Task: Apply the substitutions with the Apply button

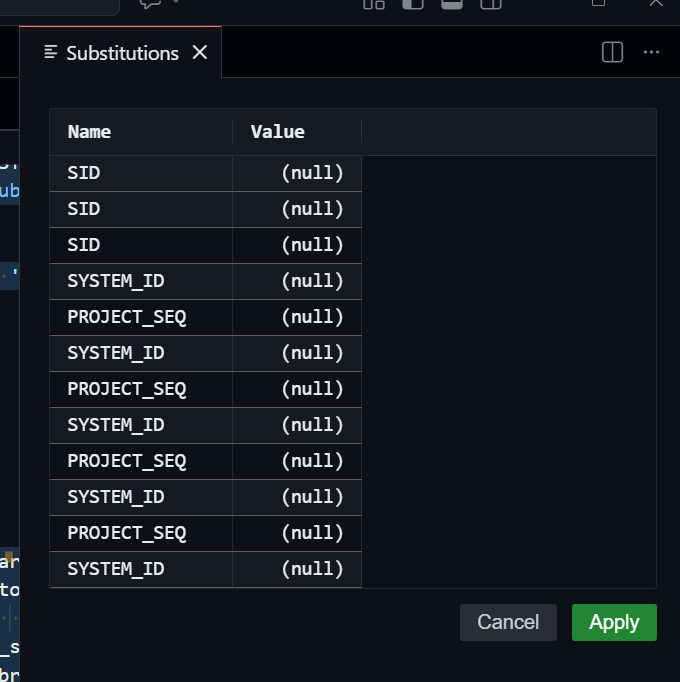Action: 614,622
